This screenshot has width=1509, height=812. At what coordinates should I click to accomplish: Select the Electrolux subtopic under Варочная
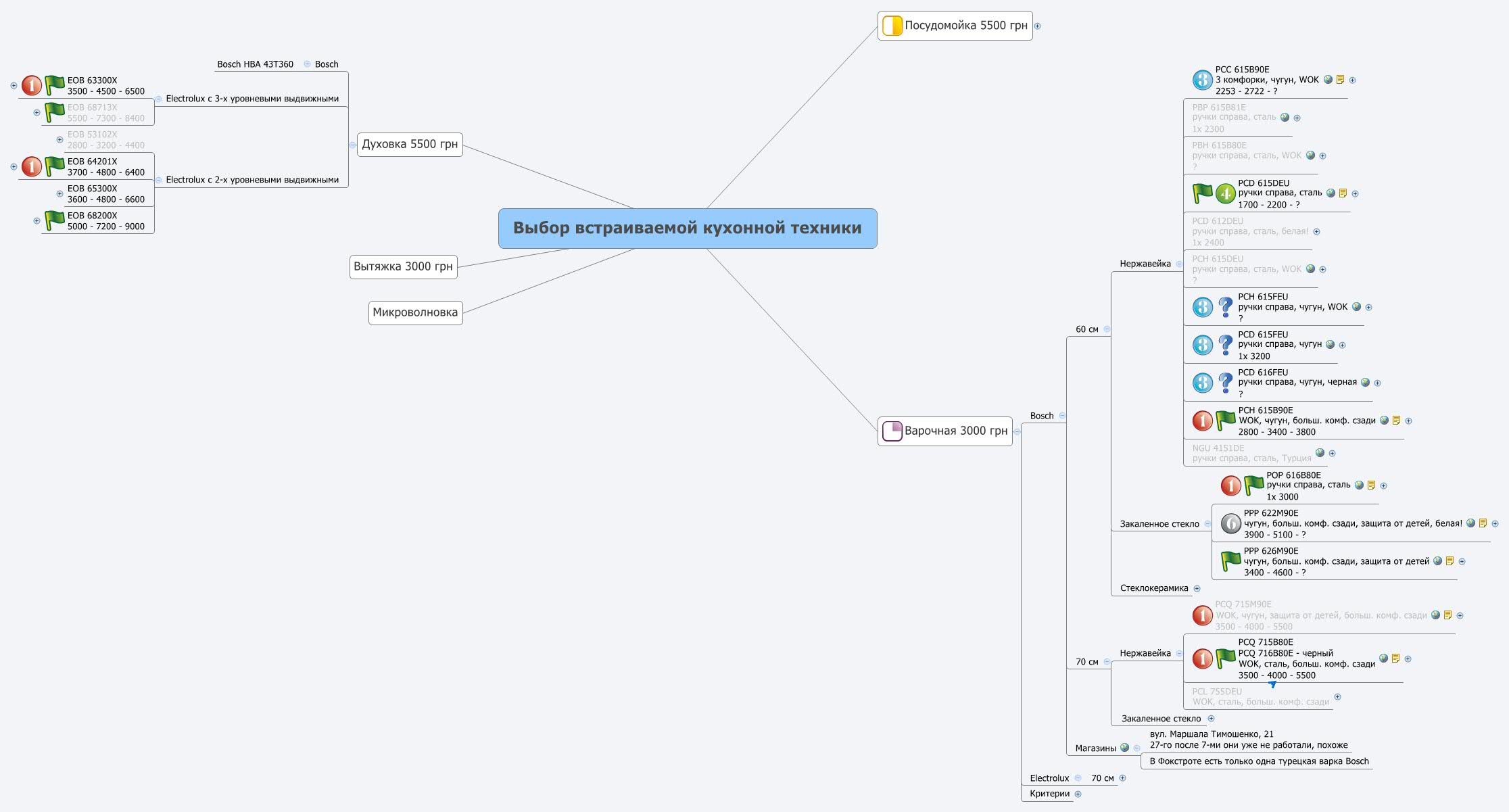pyautogui.click(x=1049, y=778)
